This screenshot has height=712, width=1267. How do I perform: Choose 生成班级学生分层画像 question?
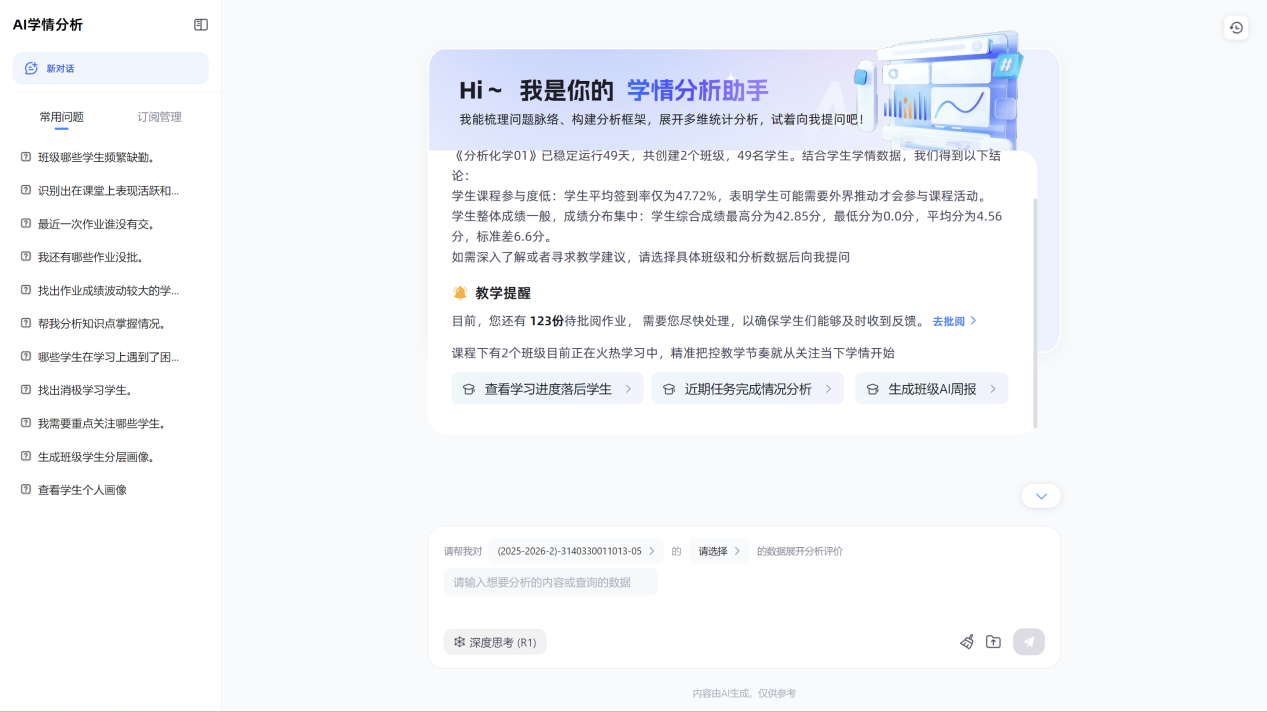click(x=96, y=457)
